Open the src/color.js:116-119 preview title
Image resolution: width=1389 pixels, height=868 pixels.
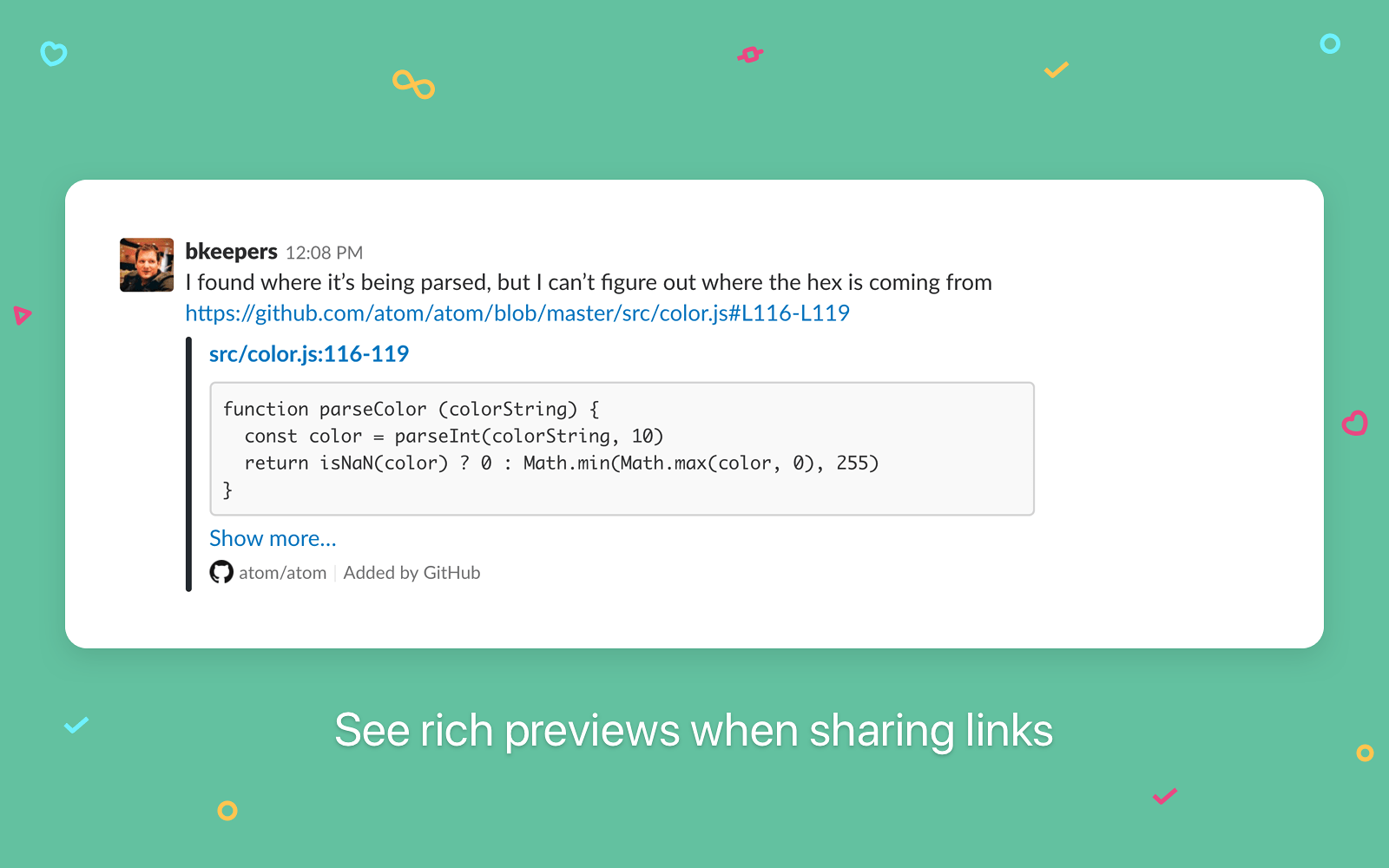click(x=309, y=354)
